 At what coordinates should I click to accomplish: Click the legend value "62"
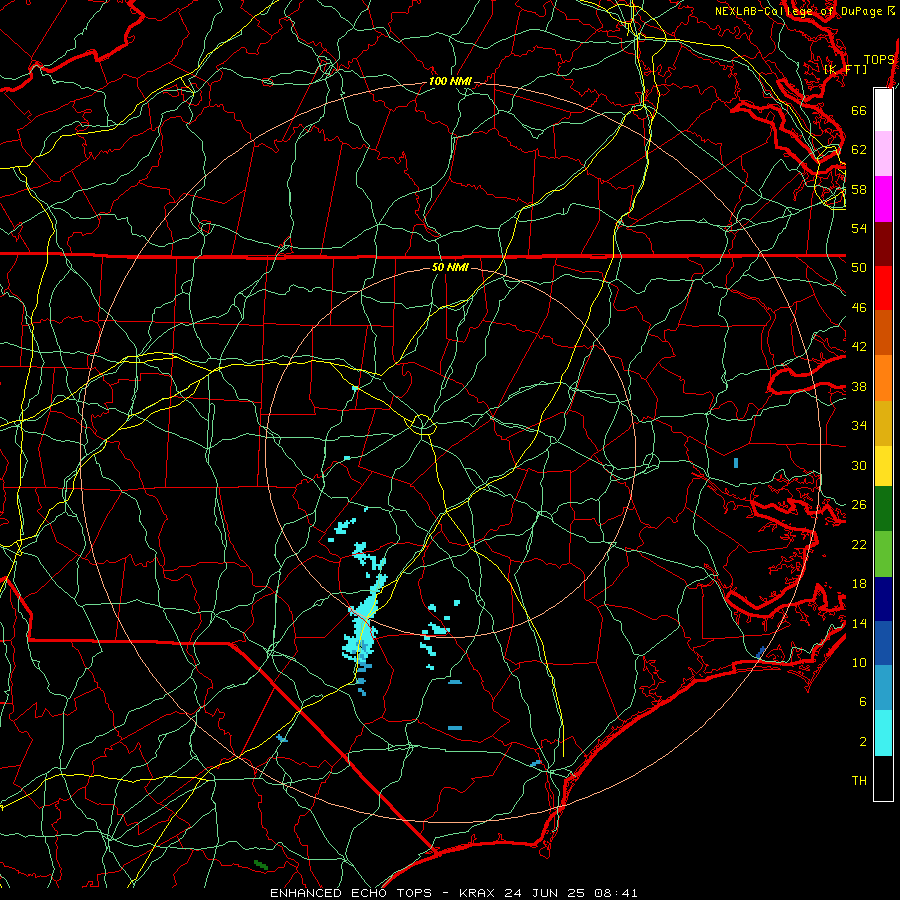[859, 150]
